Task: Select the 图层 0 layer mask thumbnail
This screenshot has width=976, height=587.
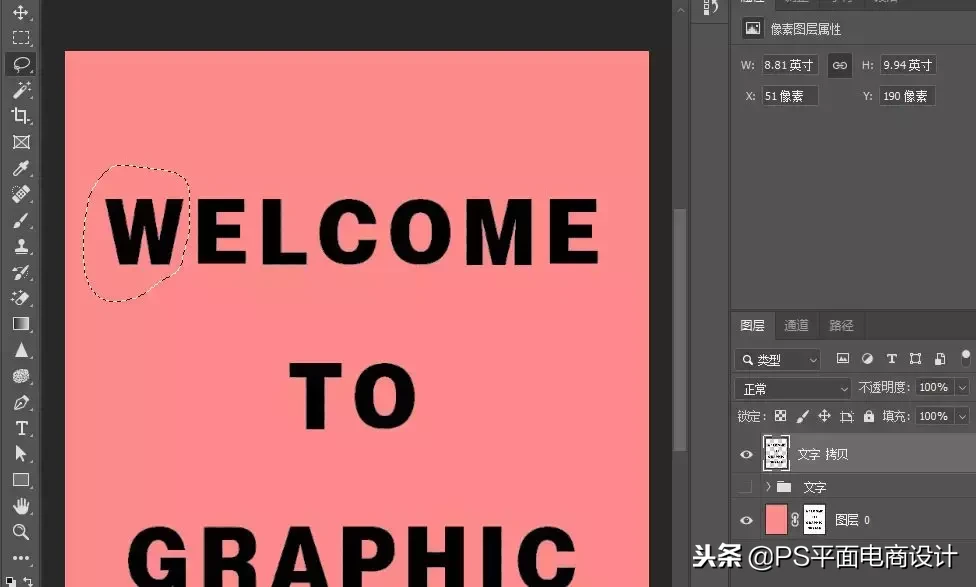Action: (814, 520)
